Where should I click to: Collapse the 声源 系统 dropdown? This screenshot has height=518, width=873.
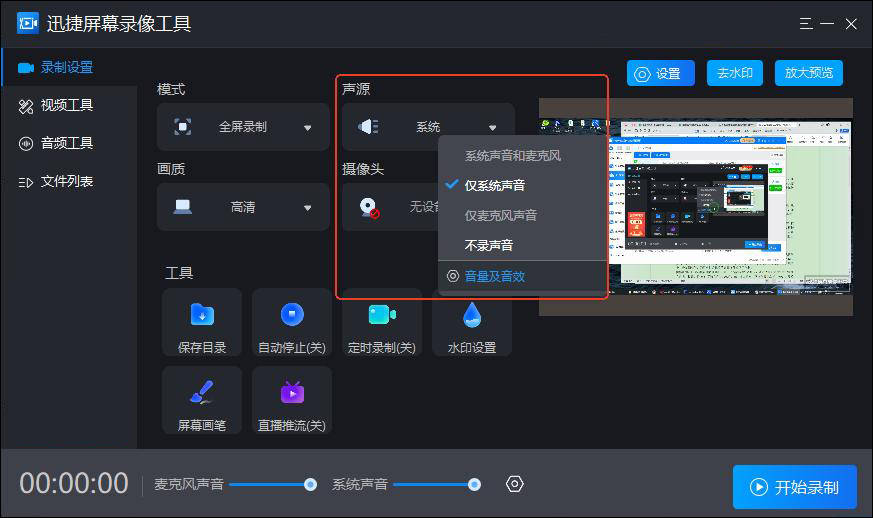pyautogui.click(x=428, y=127)
